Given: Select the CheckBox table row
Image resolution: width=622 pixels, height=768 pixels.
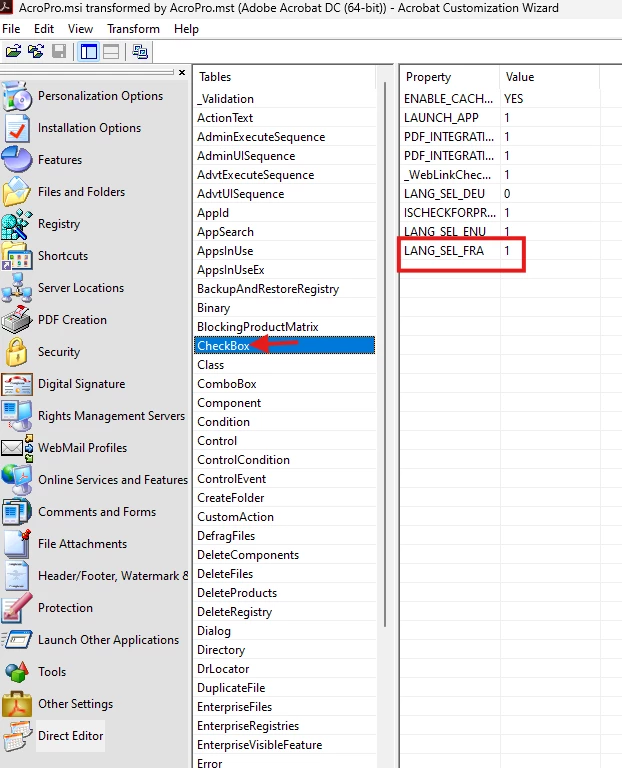Looking at the screenshot, I should pyautogui.click(x=285, y=345).
